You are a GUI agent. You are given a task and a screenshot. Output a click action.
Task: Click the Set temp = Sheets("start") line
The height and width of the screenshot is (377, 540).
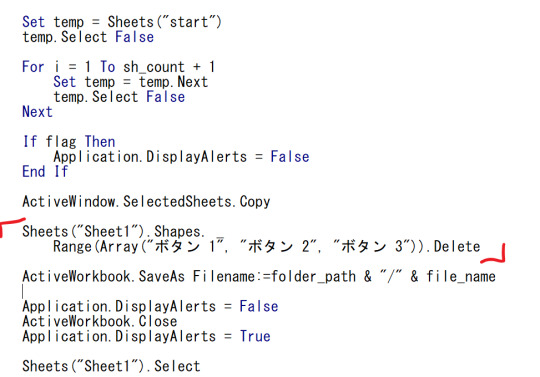[122, 22]
